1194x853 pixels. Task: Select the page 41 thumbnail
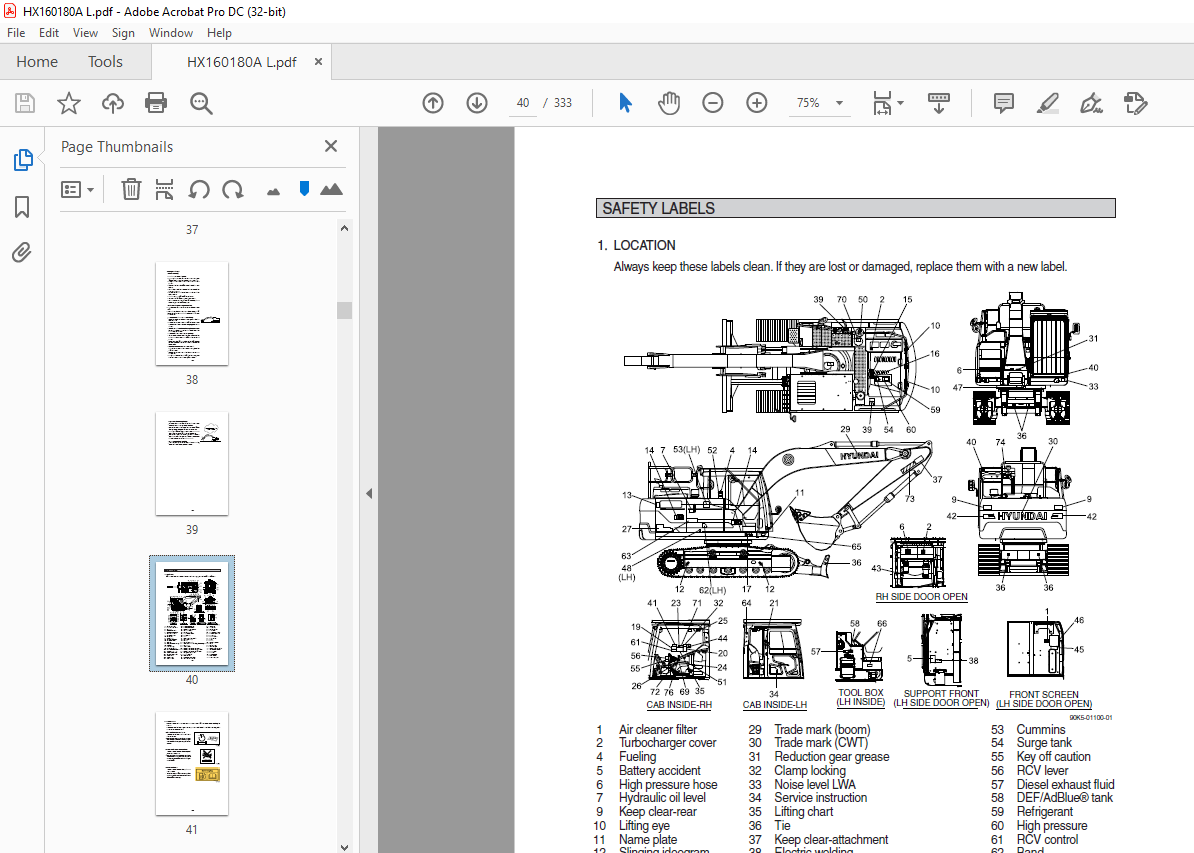(x=192, y=764)
